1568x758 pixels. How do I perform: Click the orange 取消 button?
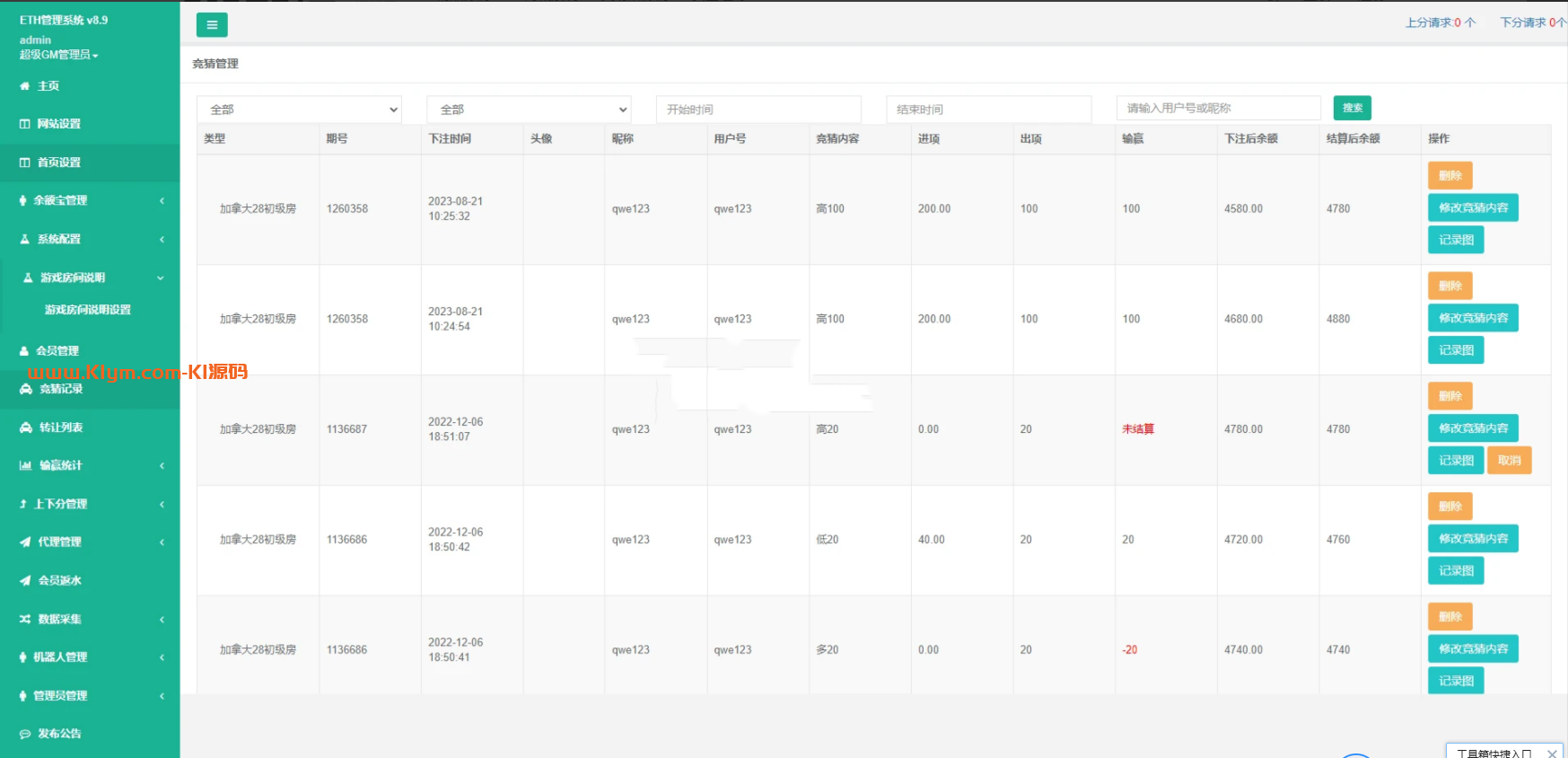point(1510,461)
